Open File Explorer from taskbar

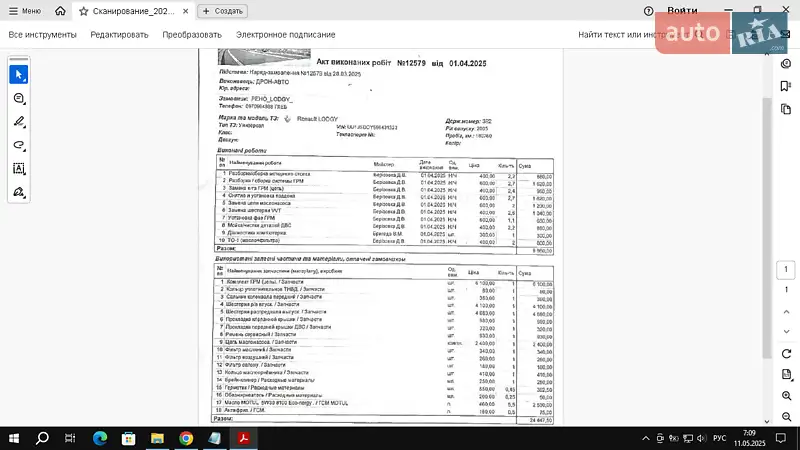[x=157, y=438]
